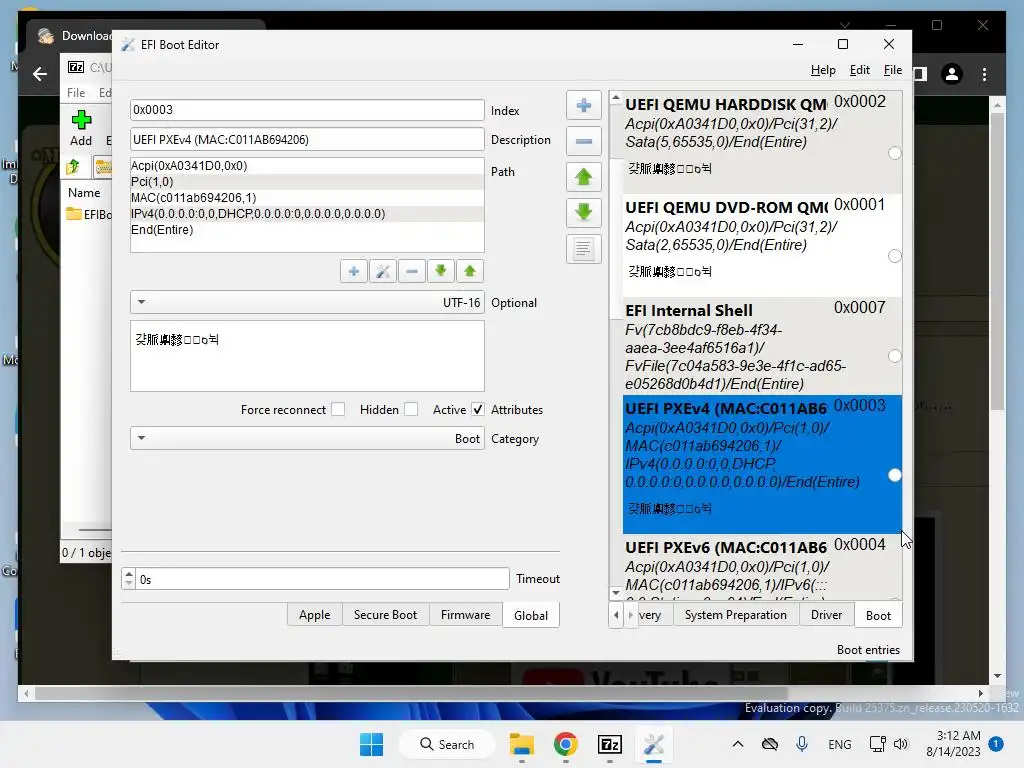The height and width of the screenshot is (768, 1024).
Task: Move path node up with small green arrow
Action: coord(470,271)
